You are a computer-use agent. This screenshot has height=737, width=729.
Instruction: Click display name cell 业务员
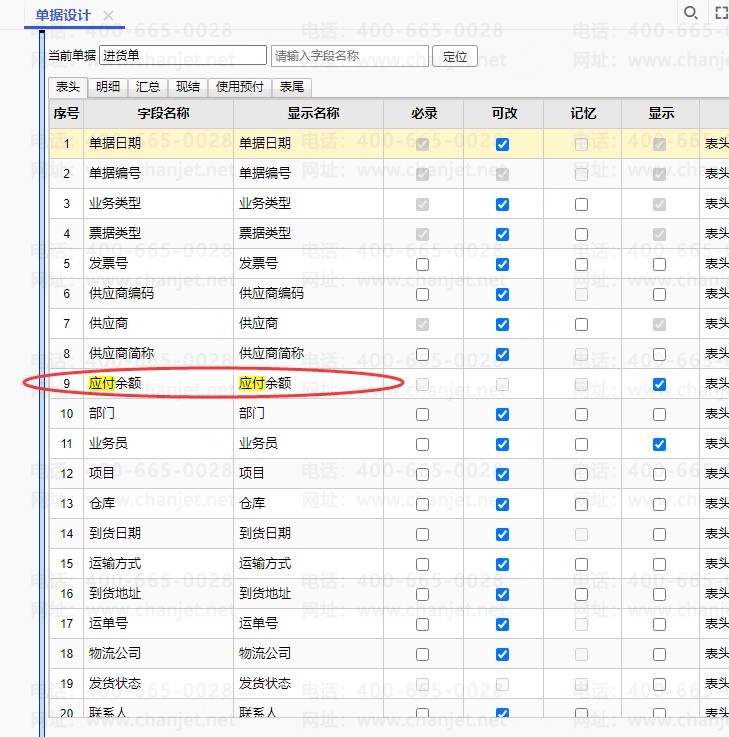308,443
